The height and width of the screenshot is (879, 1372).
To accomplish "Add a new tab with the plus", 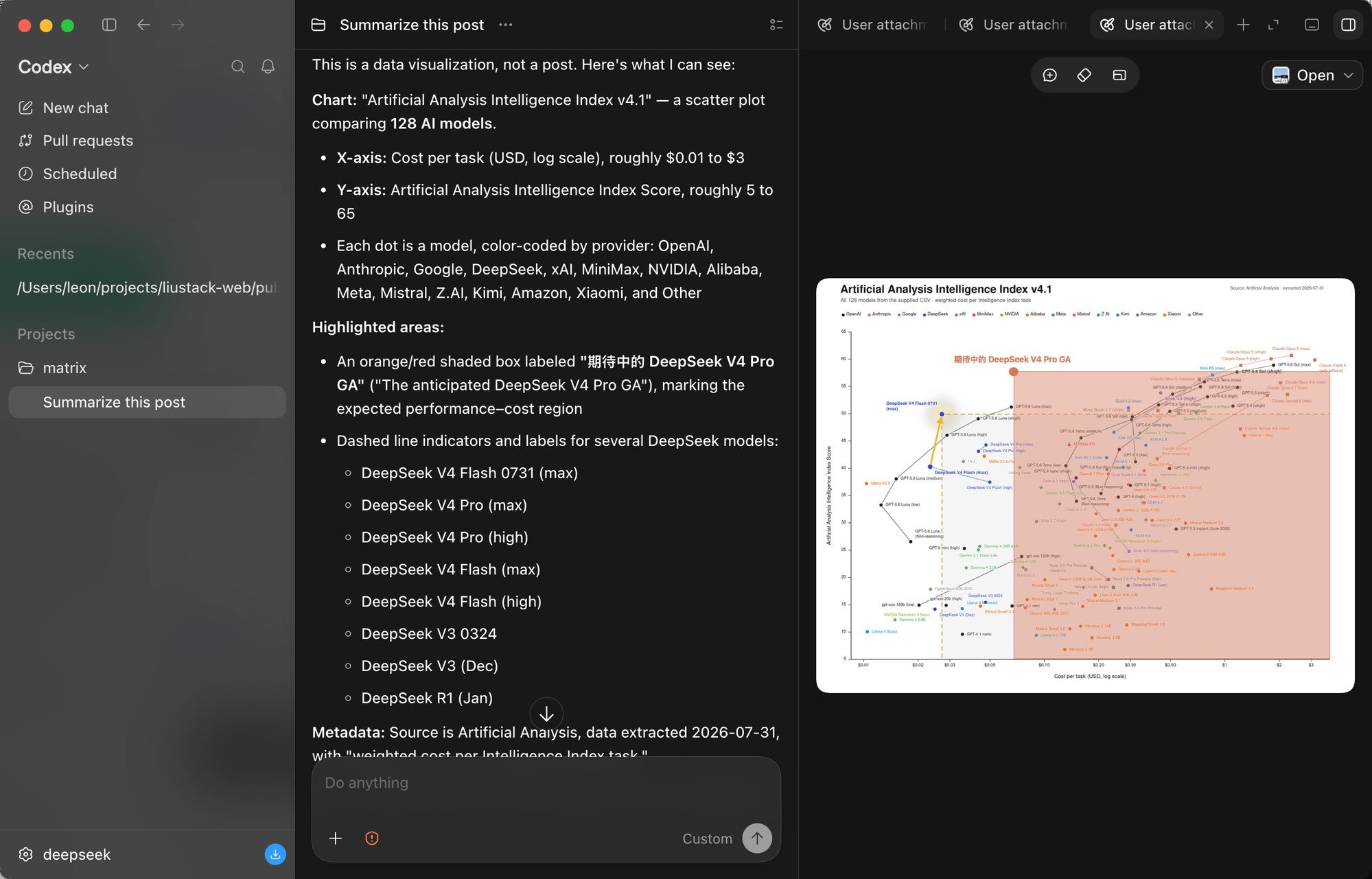I will pyautogui.click(x=1243, y=25).
